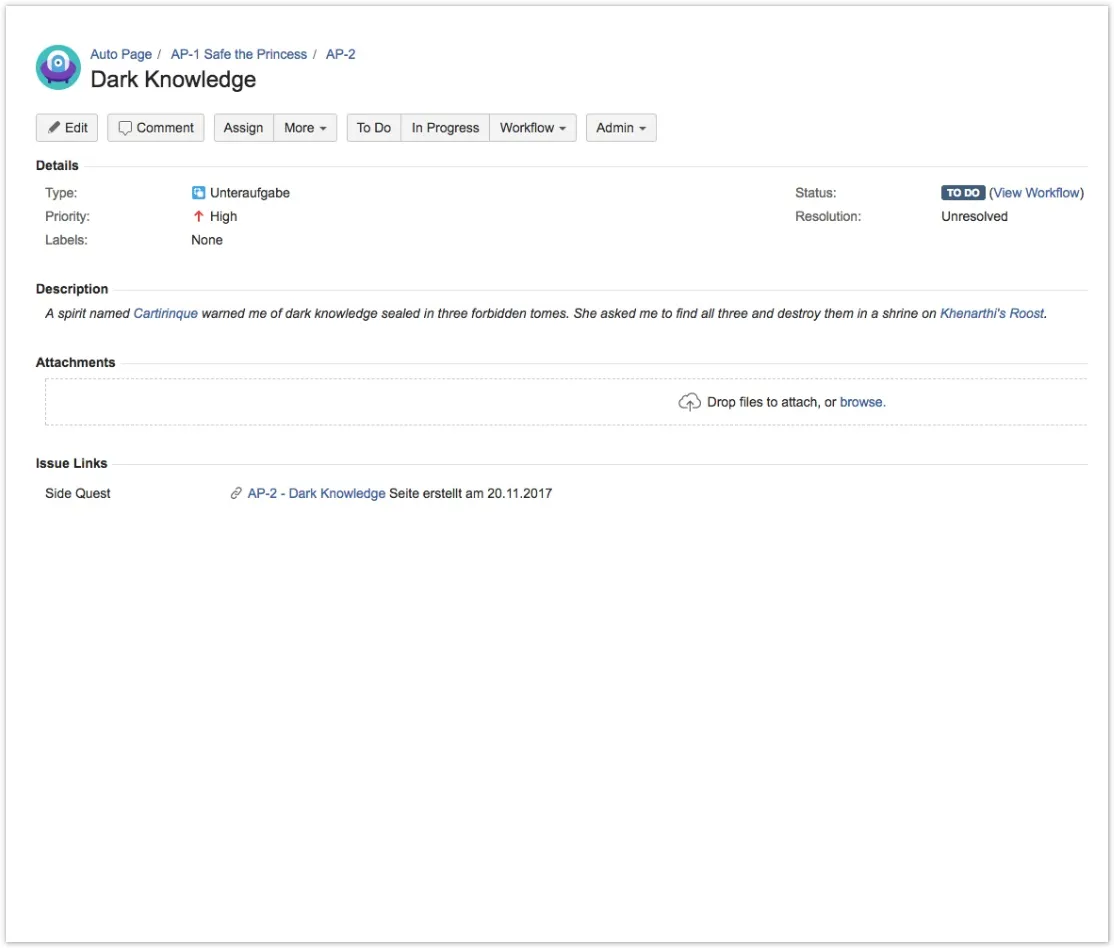This screenshot has width=1114, height=948.
Task: Click the Assign button
Action: 244,128
